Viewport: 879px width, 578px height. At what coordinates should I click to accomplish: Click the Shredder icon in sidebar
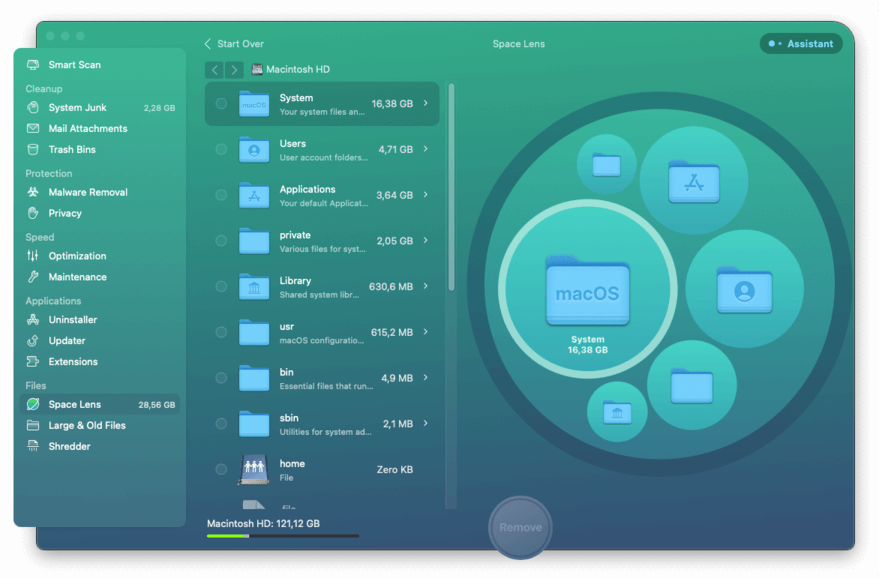coord(33,446)
